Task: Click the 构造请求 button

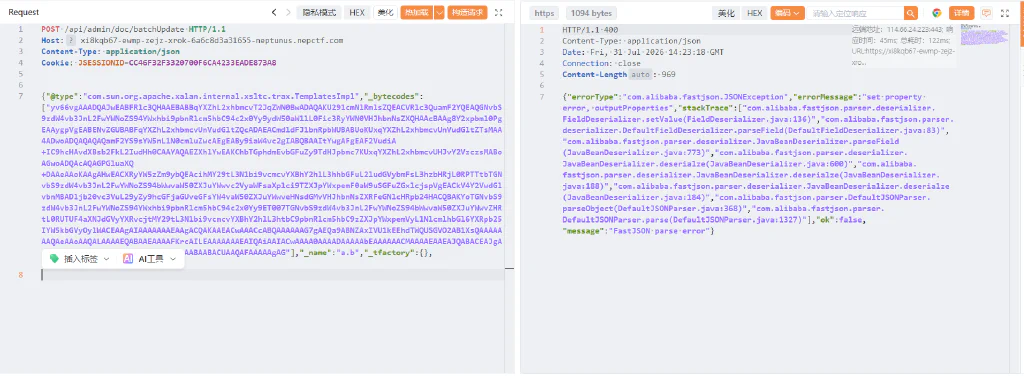Action: (x=468, y=12)
